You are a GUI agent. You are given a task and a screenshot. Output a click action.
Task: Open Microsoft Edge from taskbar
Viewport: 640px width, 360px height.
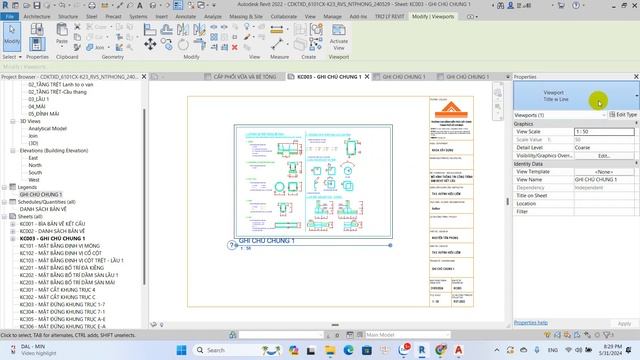click(x=348, y=350)
